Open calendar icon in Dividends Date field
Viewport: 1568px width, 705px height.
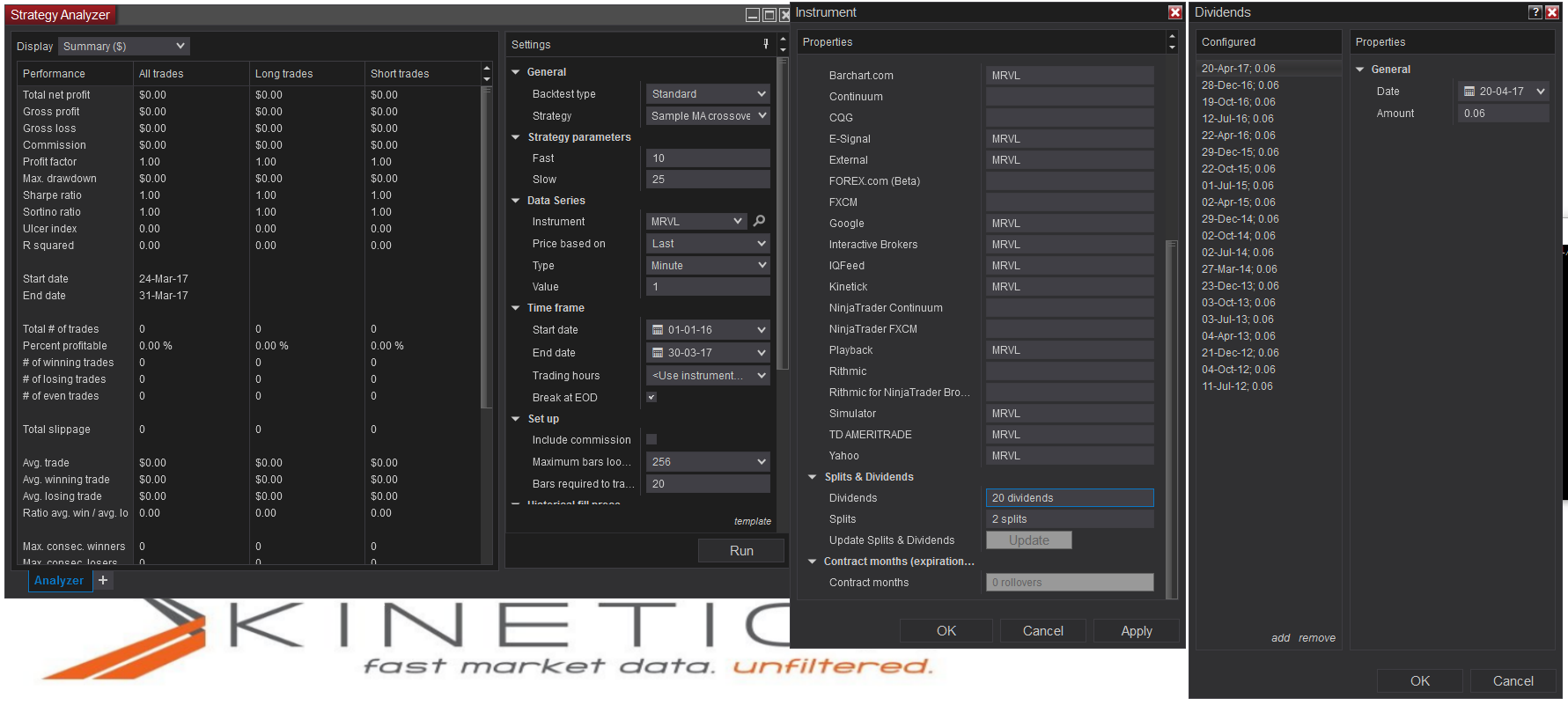coord(1469,92)
